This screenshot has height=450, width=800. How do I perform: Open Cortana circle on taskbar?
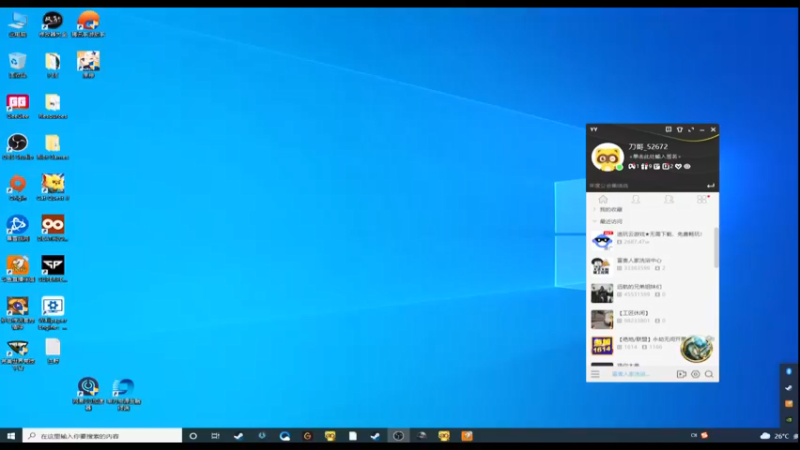[x=193, y=436]
